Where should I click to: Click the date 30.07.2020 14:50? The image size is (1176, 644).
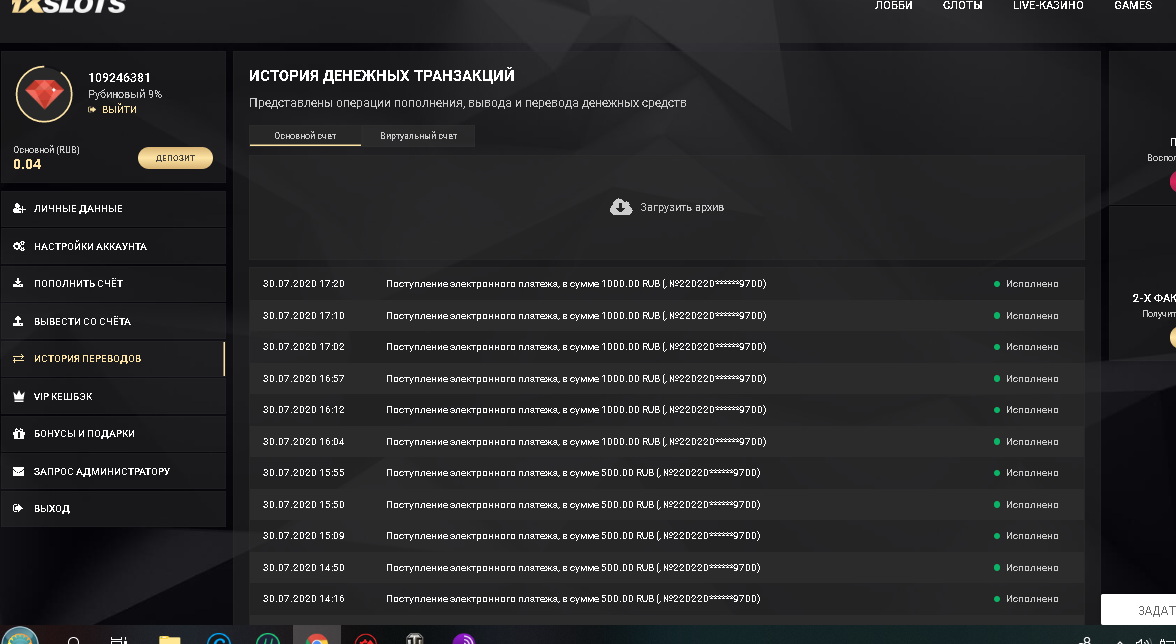tap(304, 568)
